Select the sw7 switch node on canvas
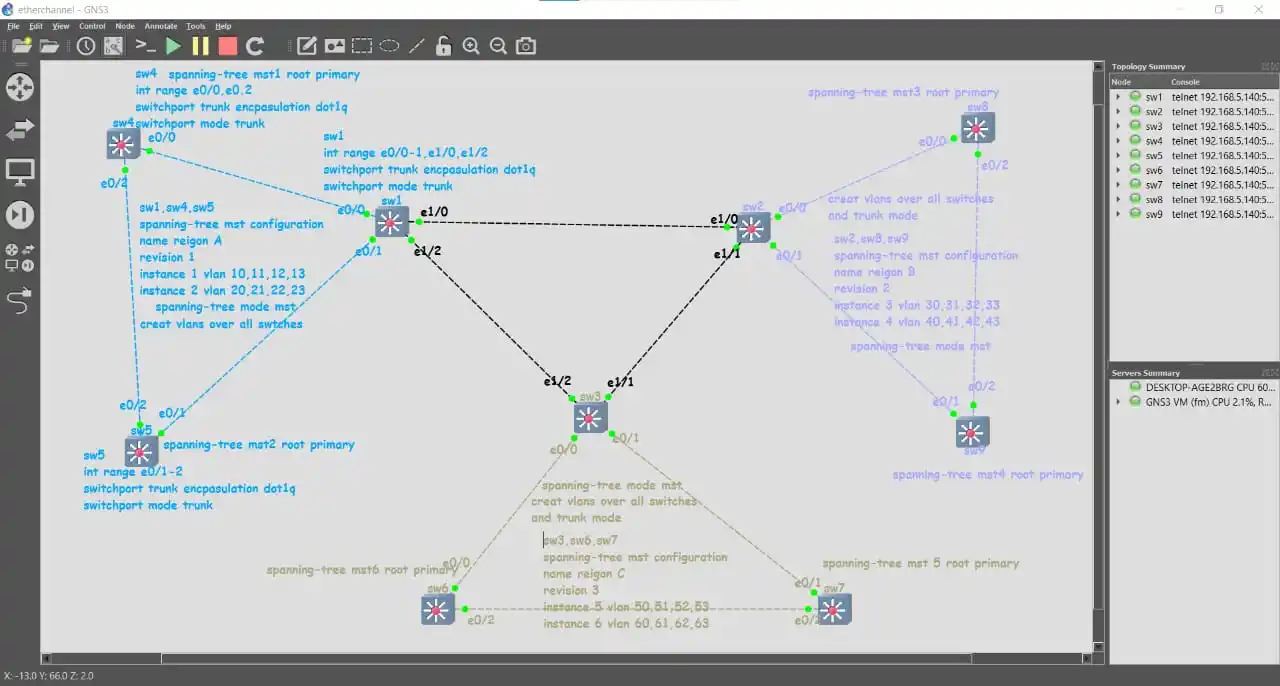 [x=835, y=609]
